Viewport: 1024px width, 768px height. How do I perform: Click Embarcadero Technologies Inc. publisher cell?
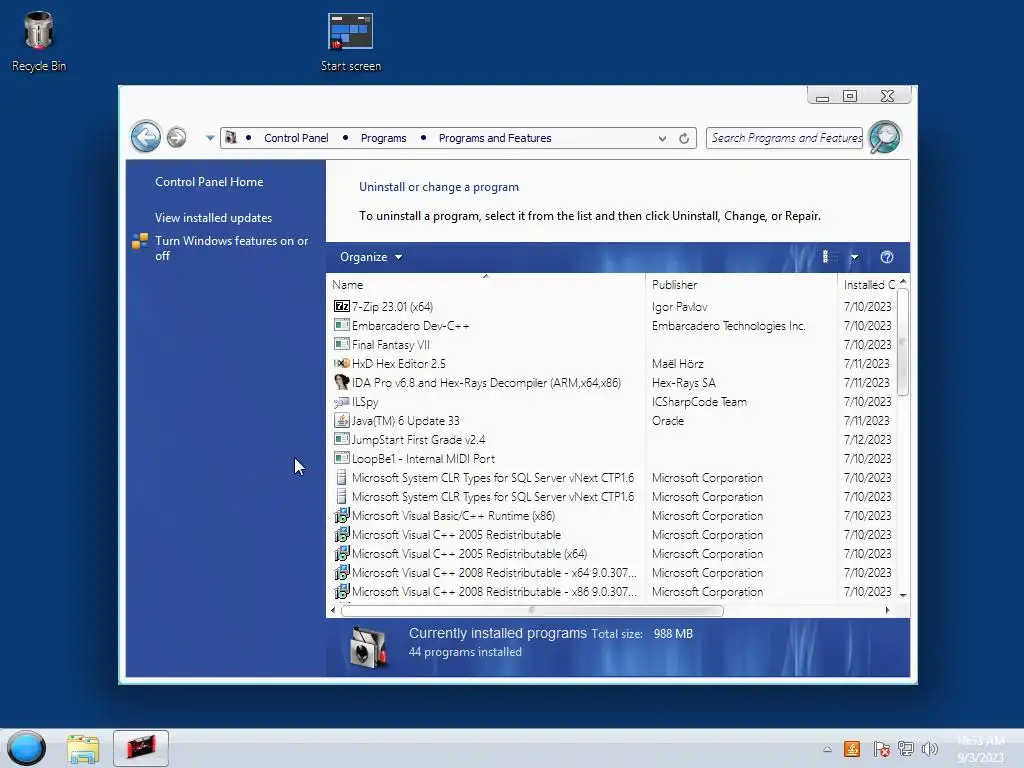pos(728,325)
